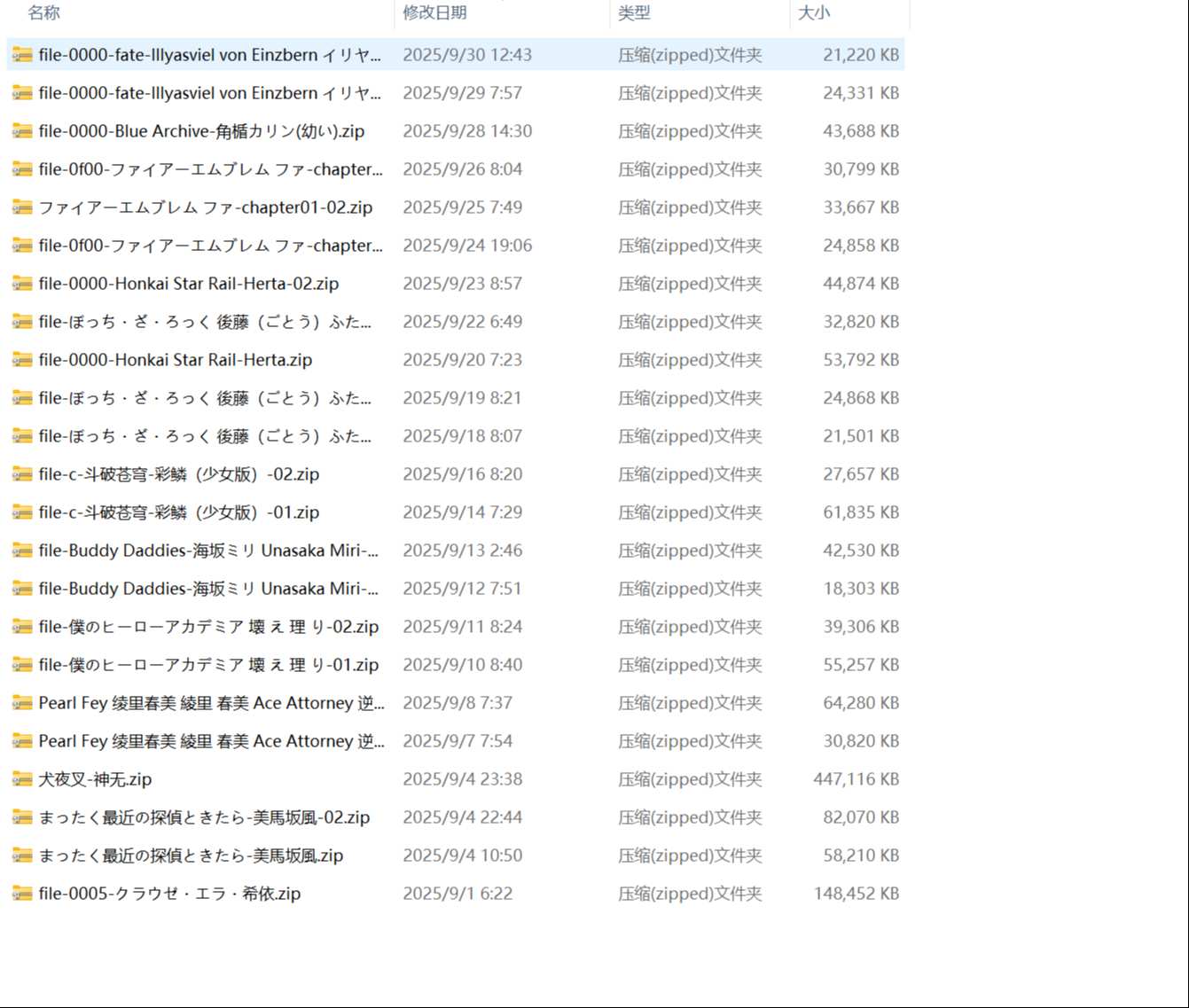
Task: Click type cell in the 2025/9/19 8:21 row
Action: coord(690,398)
